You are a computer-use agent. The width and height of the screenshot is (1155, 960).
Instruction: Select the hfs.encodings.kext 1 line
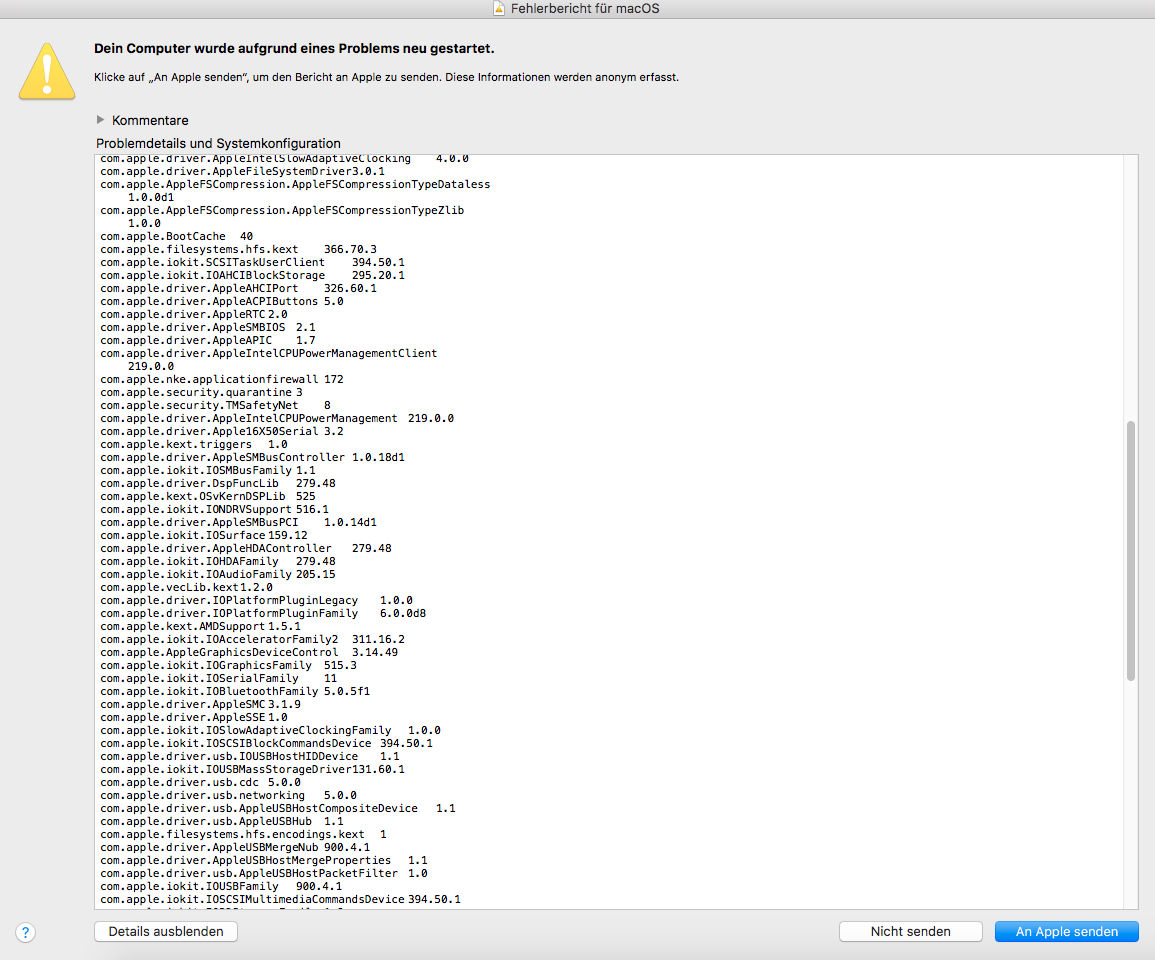tap(243, 835)
